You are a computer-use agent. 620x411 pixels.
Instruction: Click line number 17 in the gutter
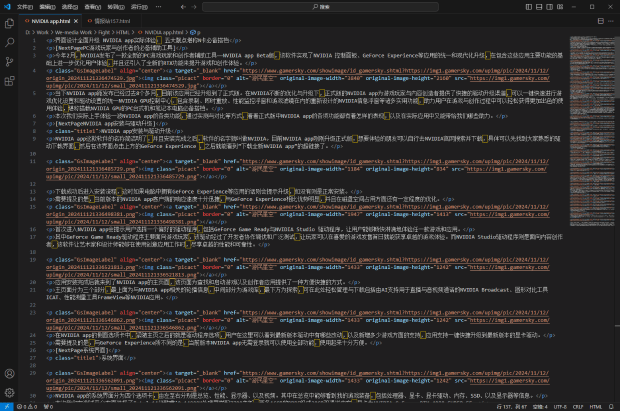(x=33, y=237)
